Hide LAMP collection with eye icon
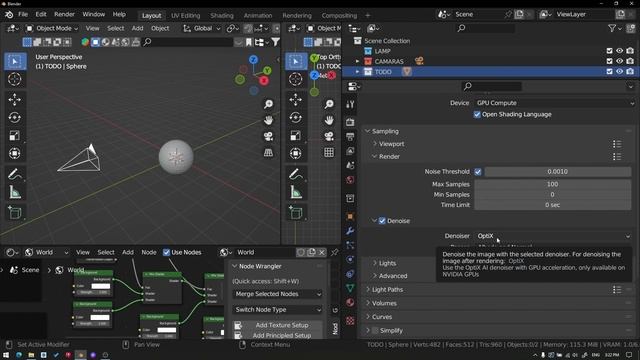 (x=620, y=51)
